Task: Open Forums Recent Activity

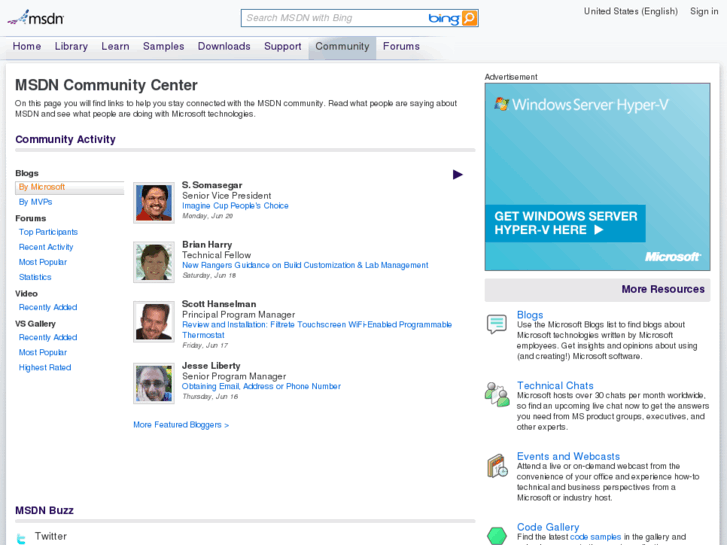Action: coord(46,247)
